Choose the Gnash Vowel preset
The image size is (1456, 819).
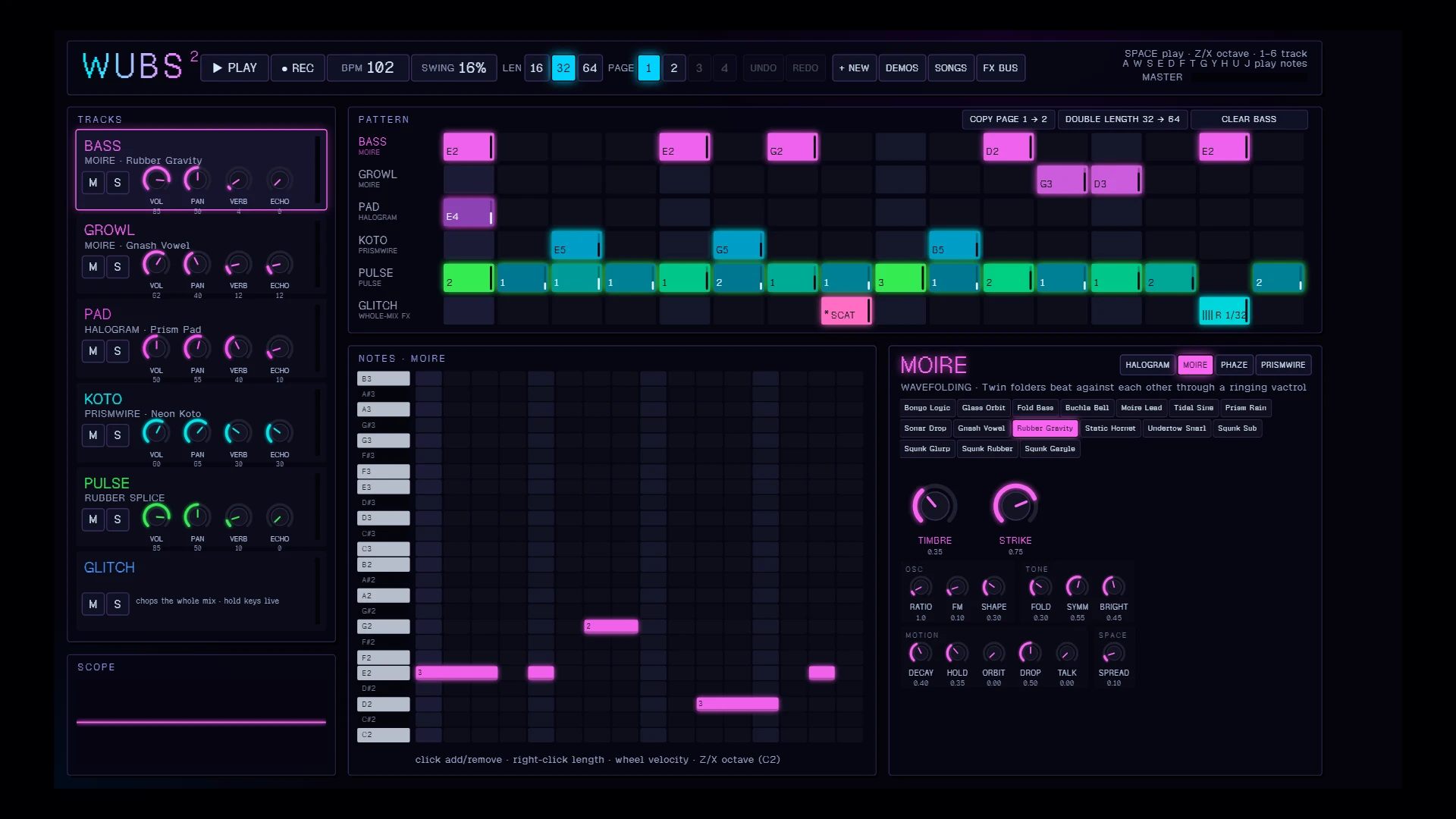(981, 428)
